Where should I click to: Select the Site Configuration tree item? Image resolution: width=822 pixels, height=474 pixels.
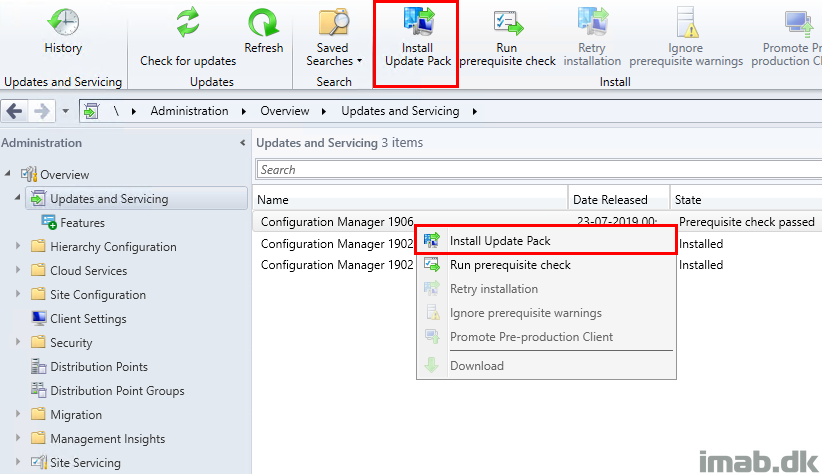point(98,294)
